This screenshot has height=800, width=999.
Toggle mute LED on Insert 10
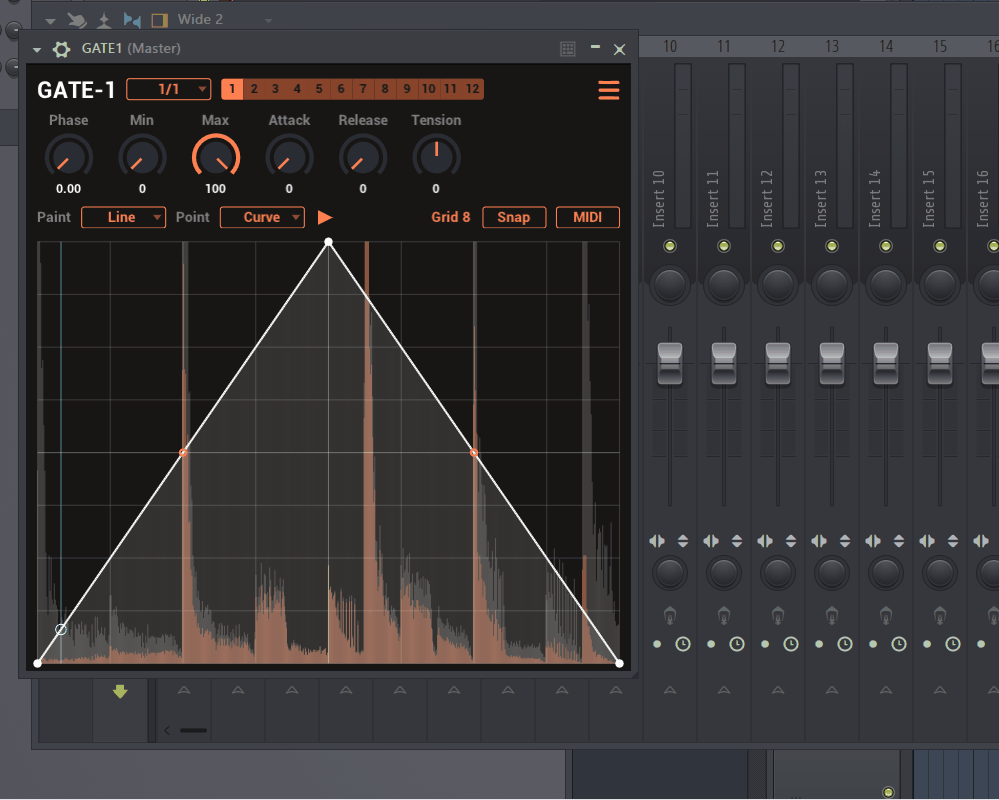670,246
